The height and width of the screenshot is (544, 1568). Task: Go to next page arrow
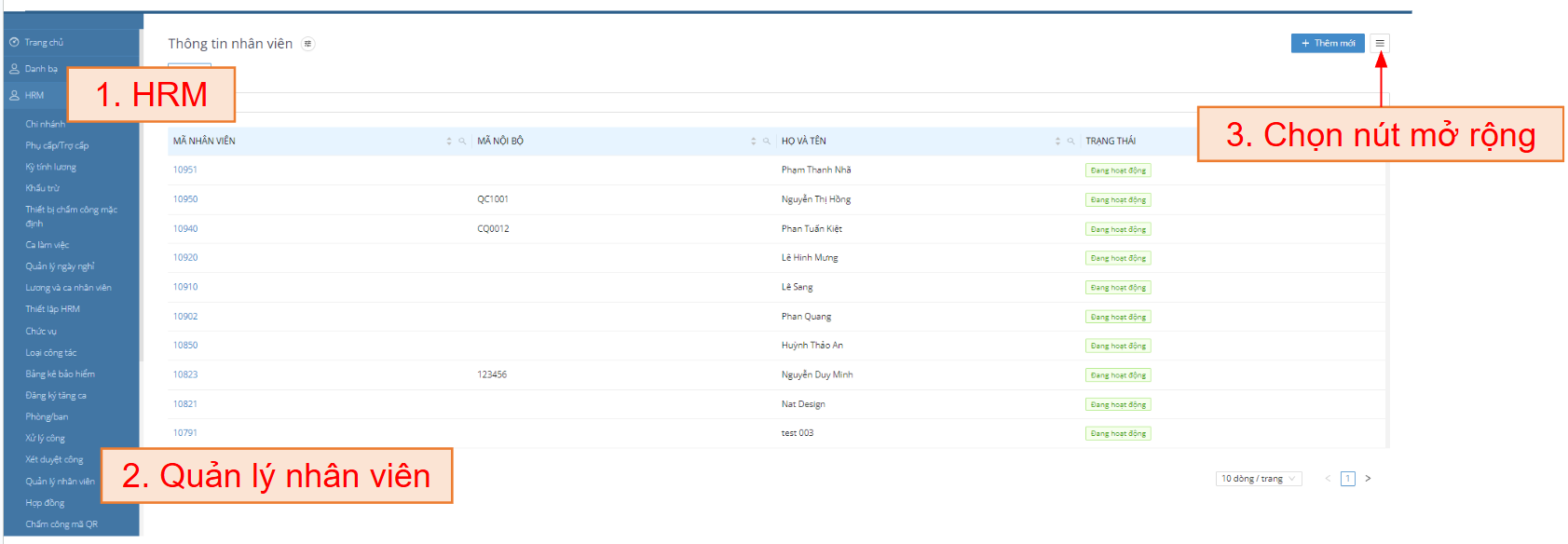point(1368,479)
